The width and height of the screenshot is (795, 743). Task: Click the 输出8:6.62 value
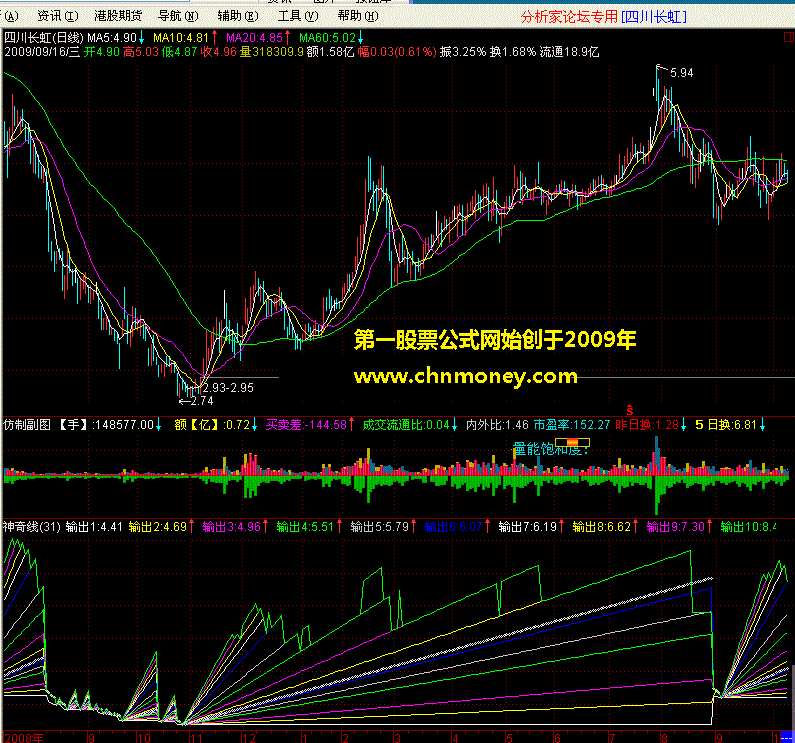pyautogui.click(x=602, y=527)
